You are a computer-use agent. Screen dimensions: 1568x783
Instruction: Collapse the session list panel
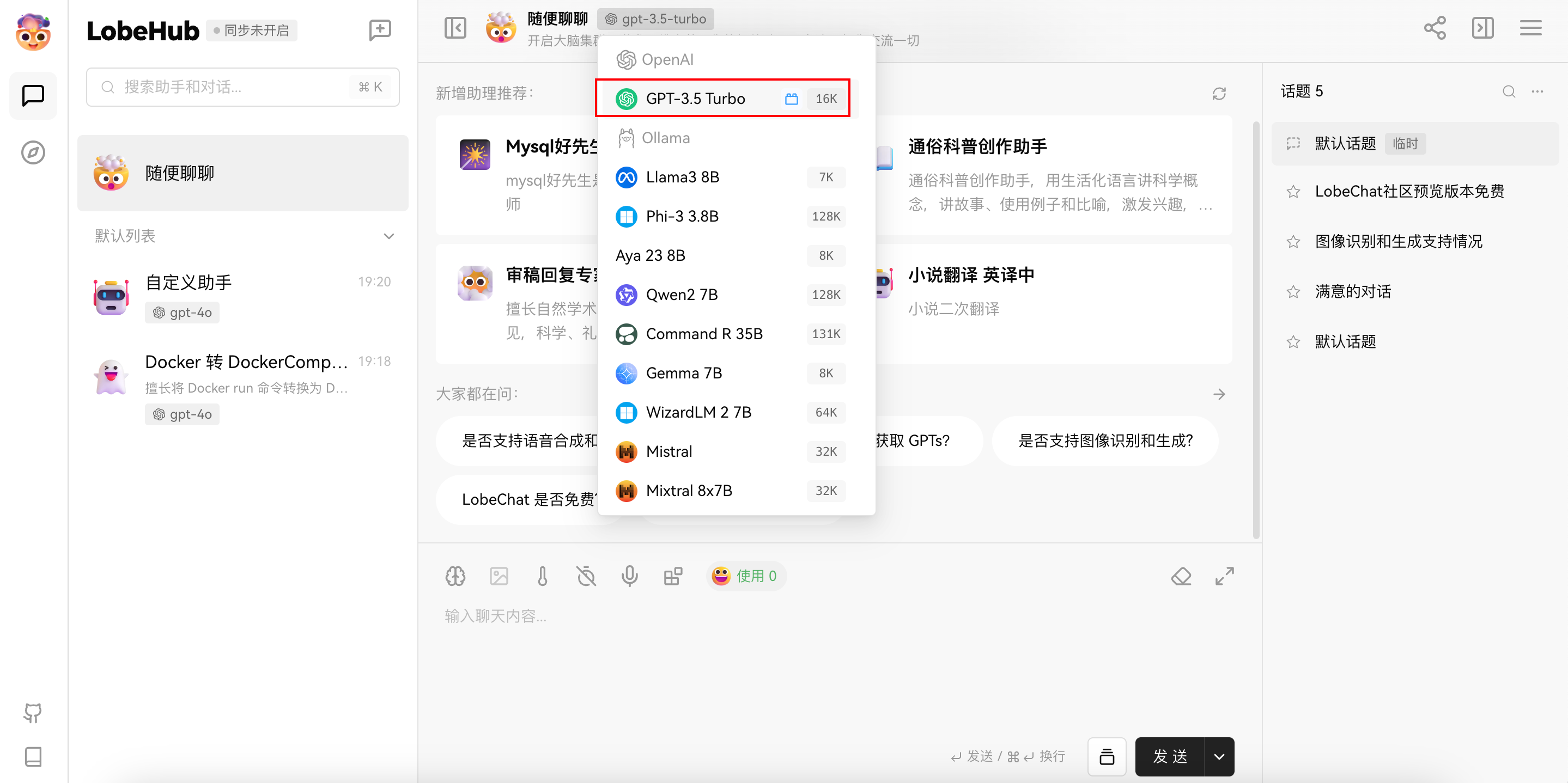coord(455,28)
